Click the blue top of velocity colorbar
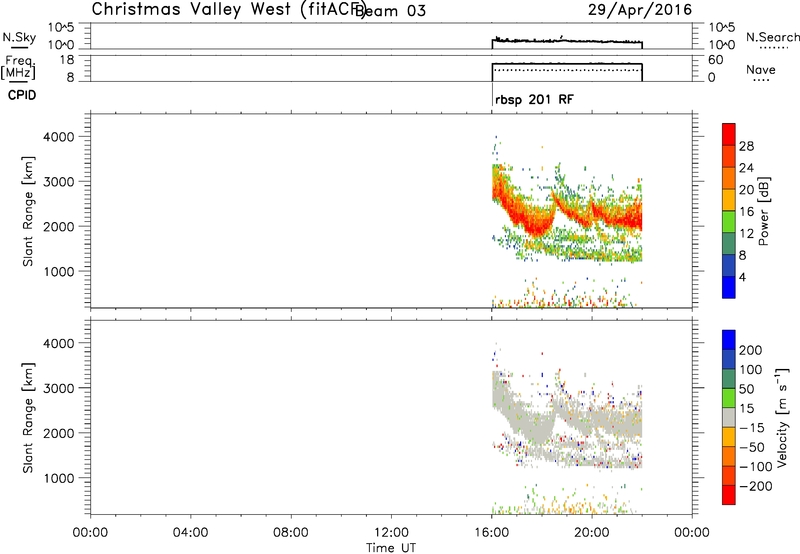800x554 pixels. point(729,340)
